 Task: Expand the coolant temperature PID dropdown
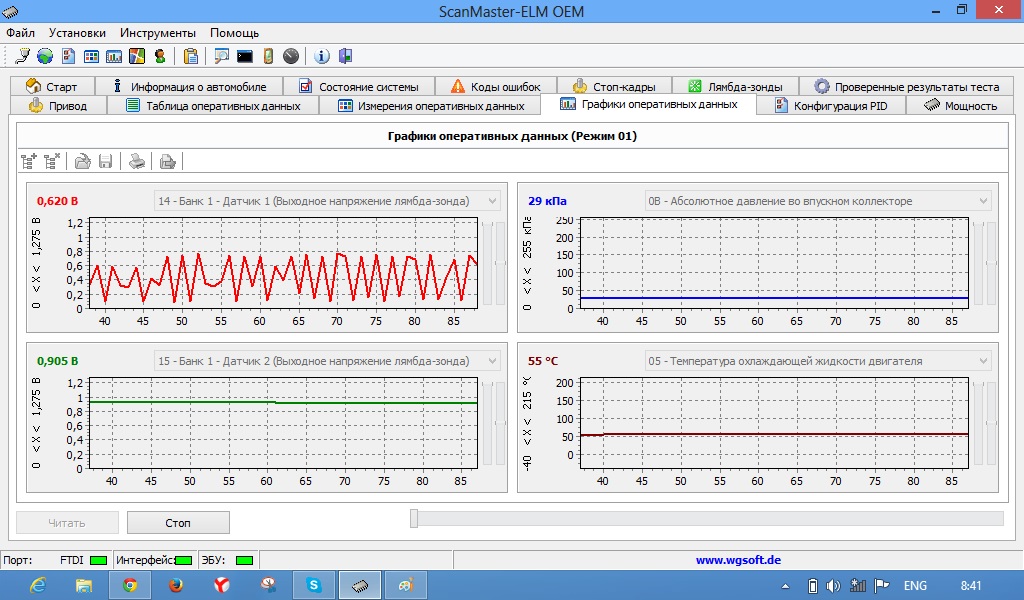(982, 361)
